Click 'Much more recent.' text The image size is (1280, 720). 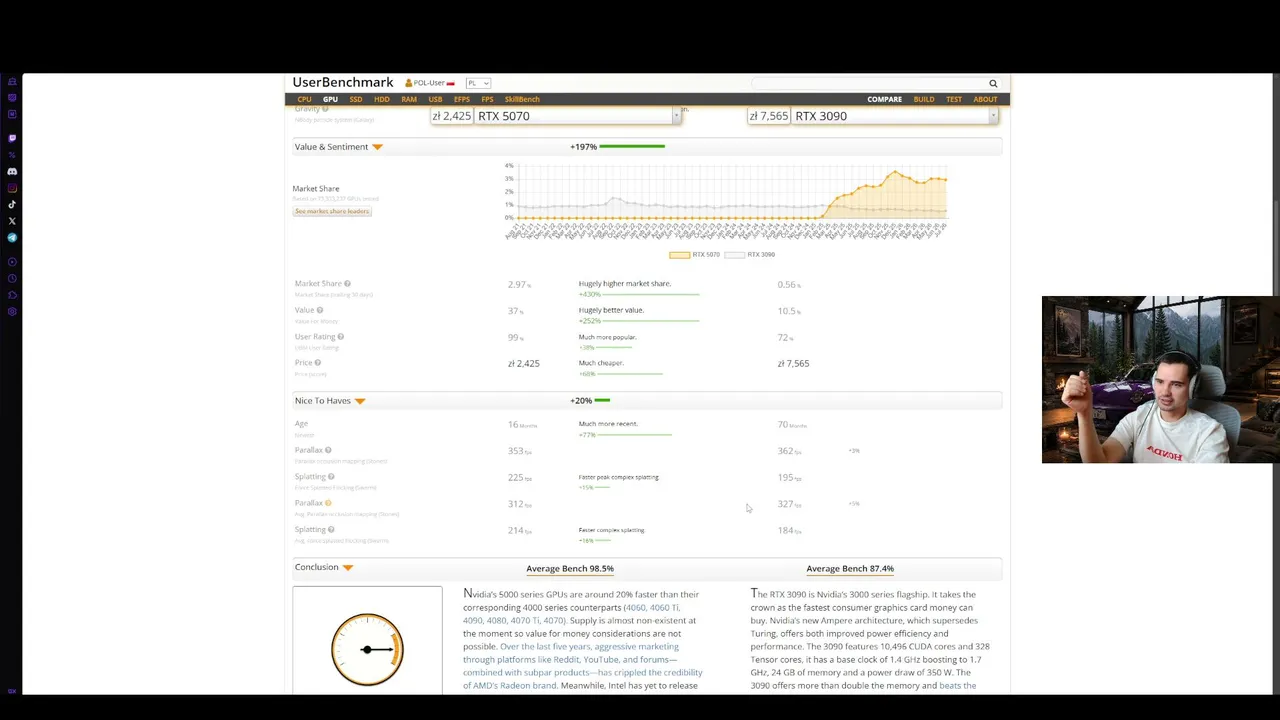(x=608, y=424)
